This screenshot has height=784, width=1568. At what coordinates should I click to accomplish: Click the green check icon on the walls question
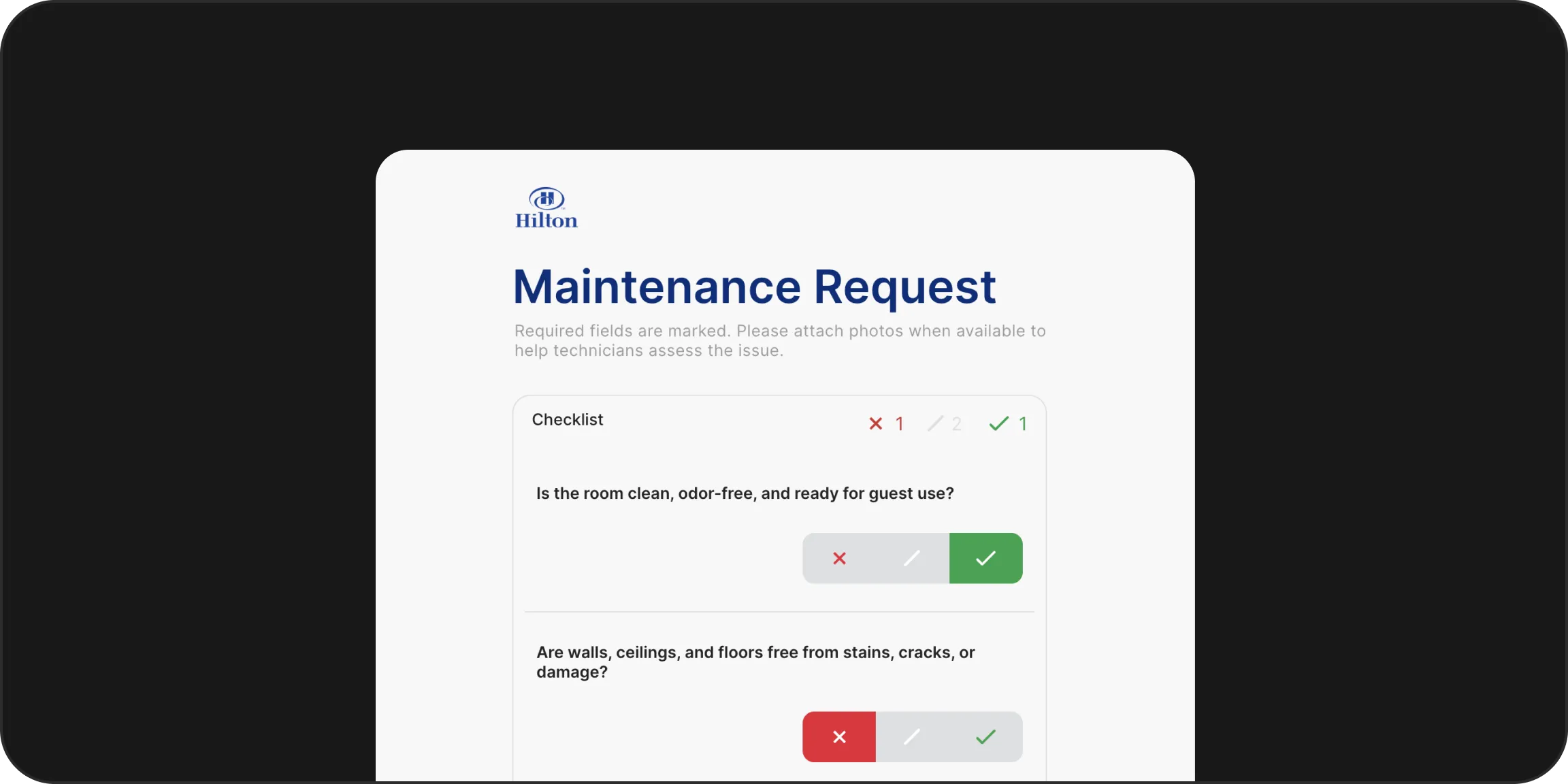point(985,736)
